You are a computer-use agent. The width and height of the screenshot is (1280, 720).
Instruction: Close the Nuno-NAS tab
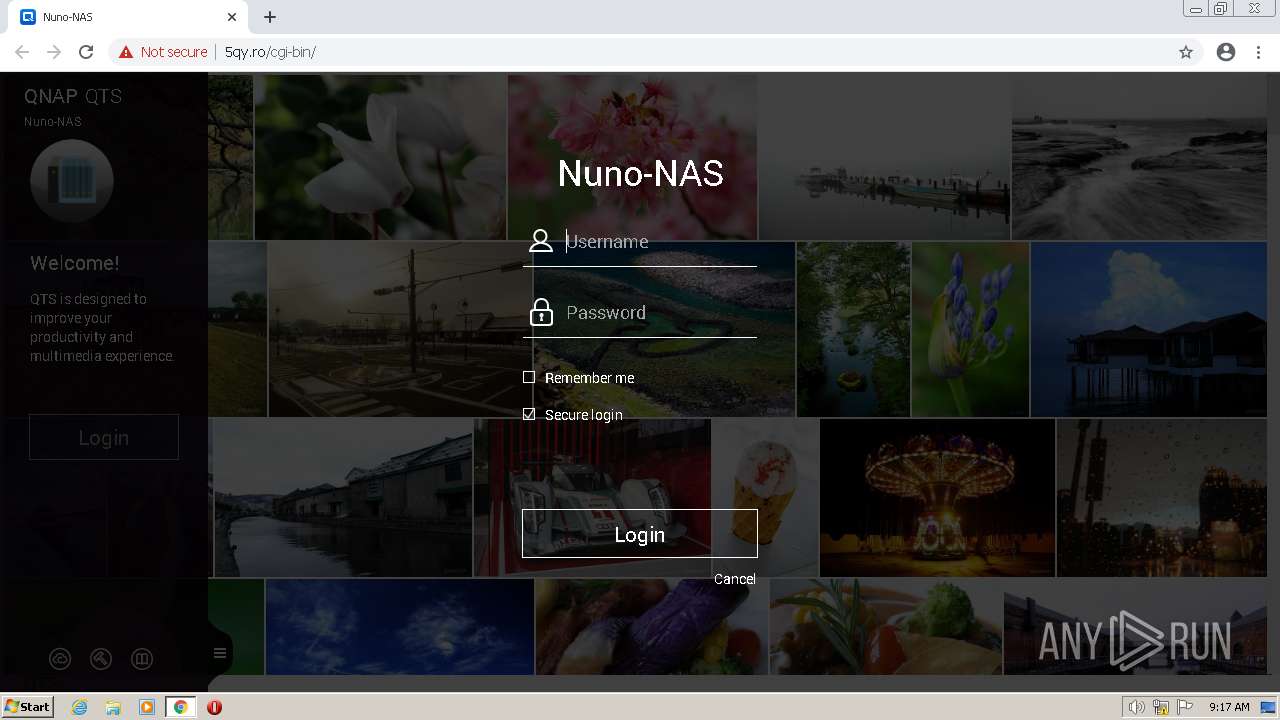click(x=232, y=17)
